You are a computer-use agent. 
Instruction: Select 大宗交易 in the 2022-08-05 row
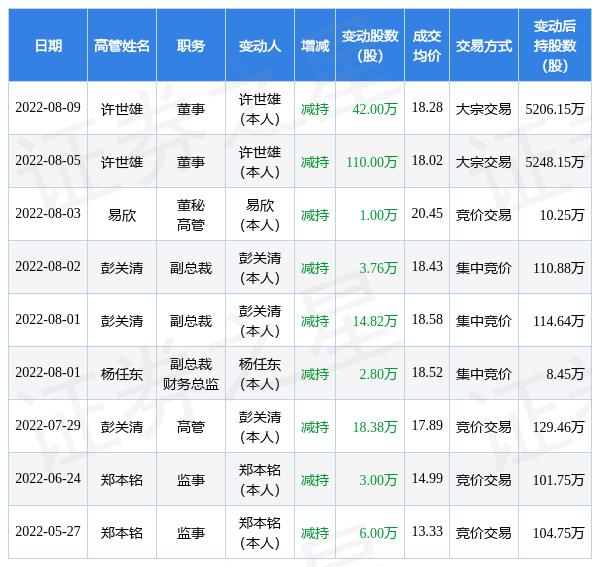tap(484, 162)
